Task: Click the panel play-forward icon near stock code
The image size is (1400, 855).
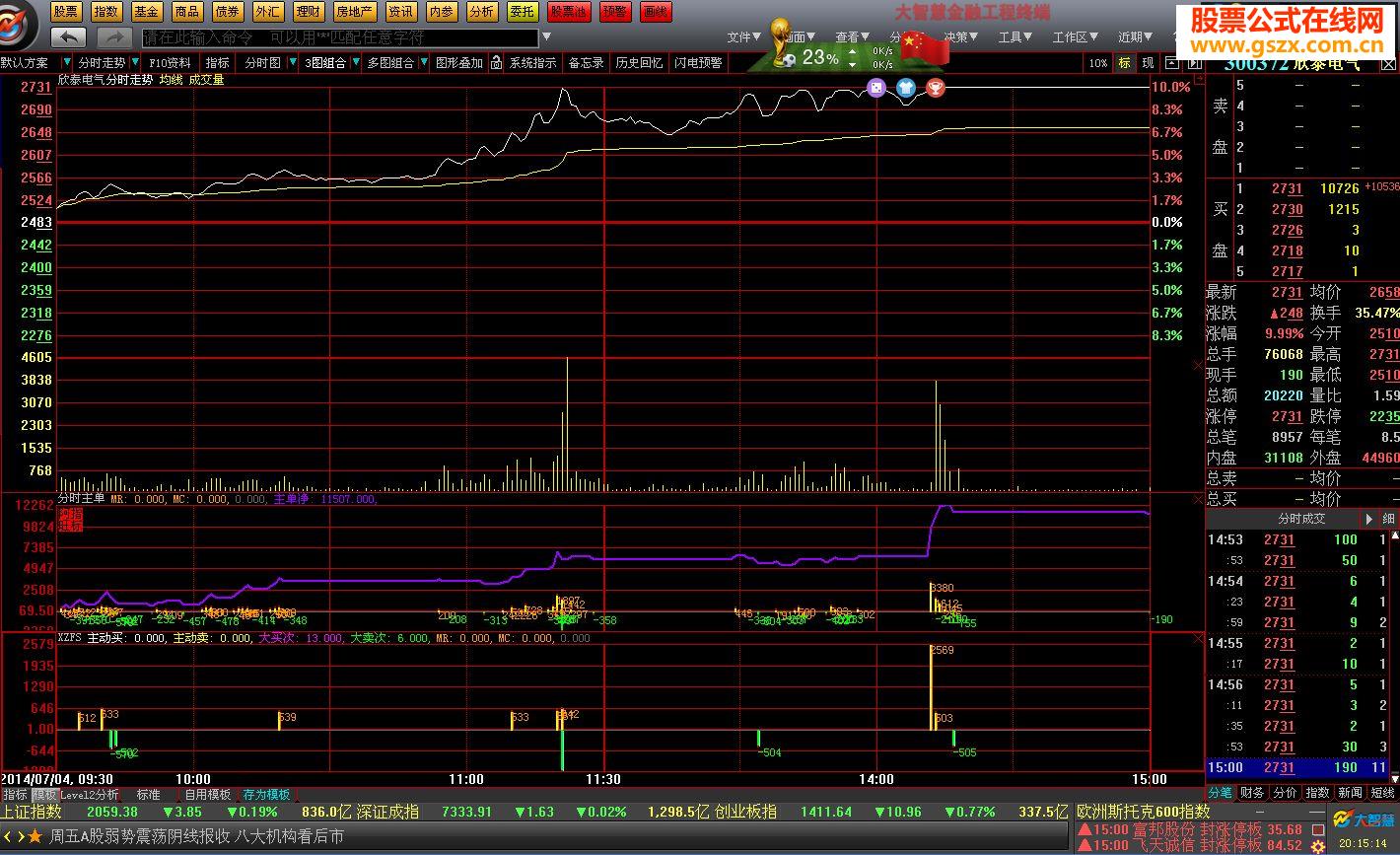Action: [x=1194, y=62]
